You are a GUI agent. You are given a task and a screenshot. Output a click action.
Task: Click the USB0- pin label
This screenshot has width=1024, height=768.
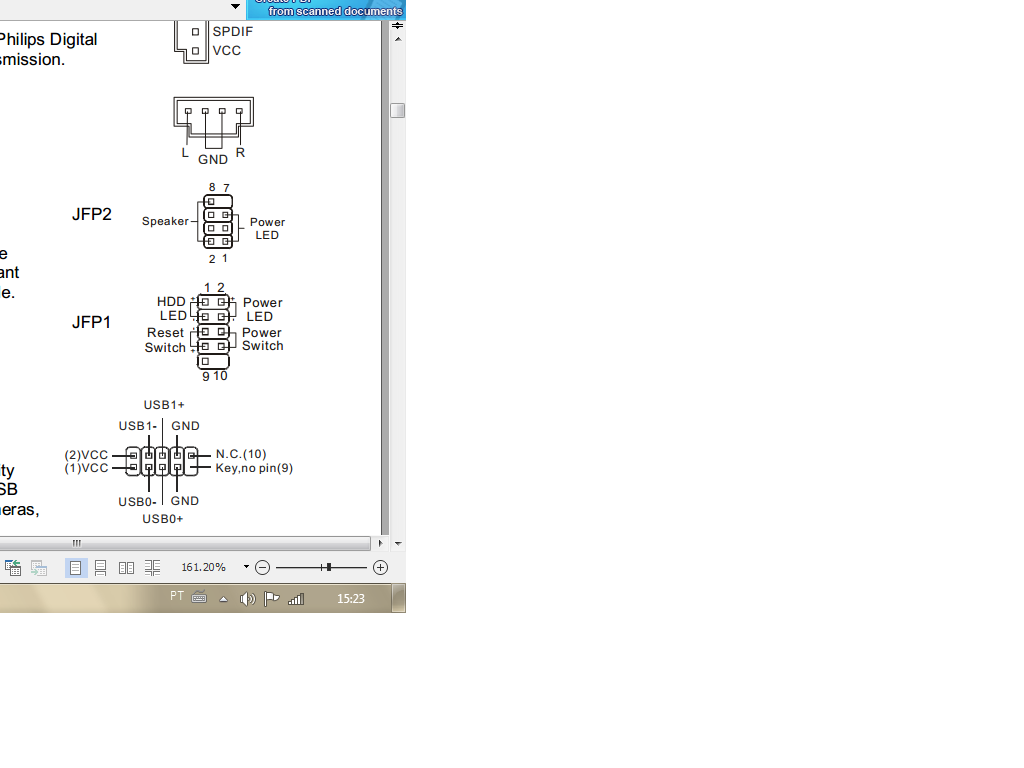137,502
